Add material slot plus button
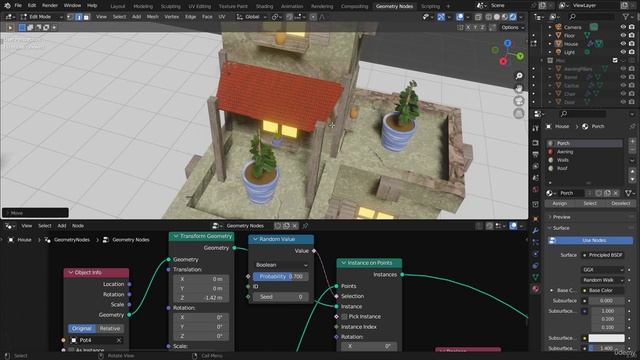The image size is (640, 360). 632,142
